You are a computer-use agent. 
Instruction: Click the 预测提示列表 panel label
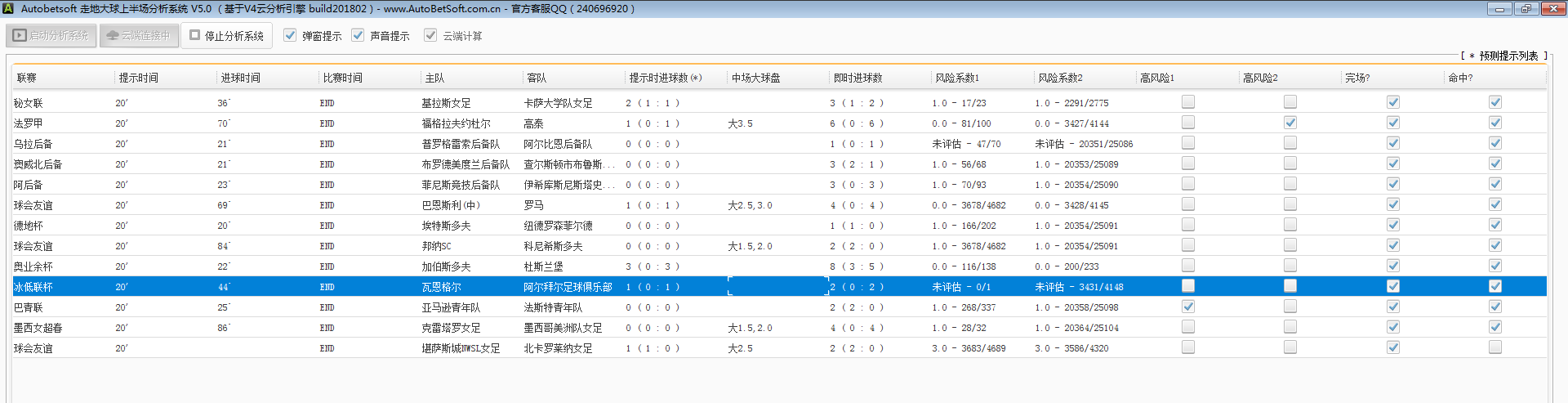coord(1508,56)
